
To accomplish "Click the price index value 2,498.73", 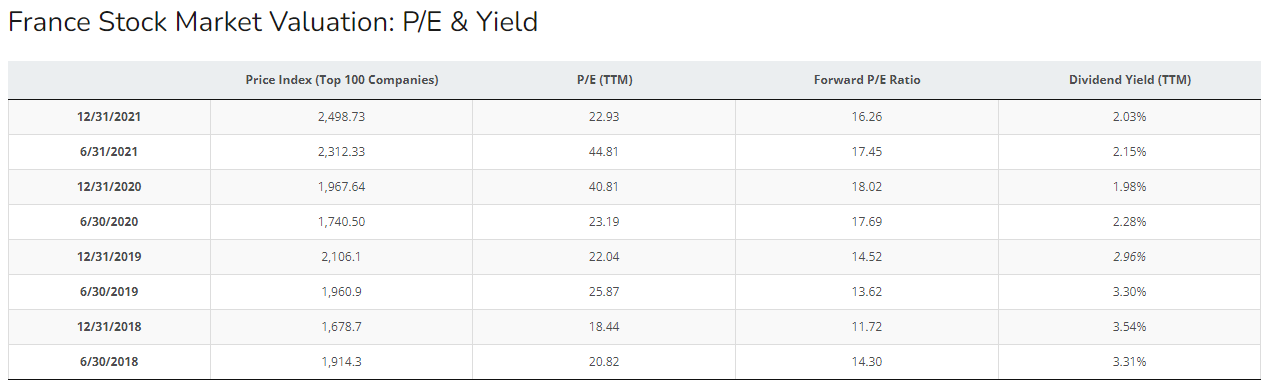I will click(x=341, y=117).
